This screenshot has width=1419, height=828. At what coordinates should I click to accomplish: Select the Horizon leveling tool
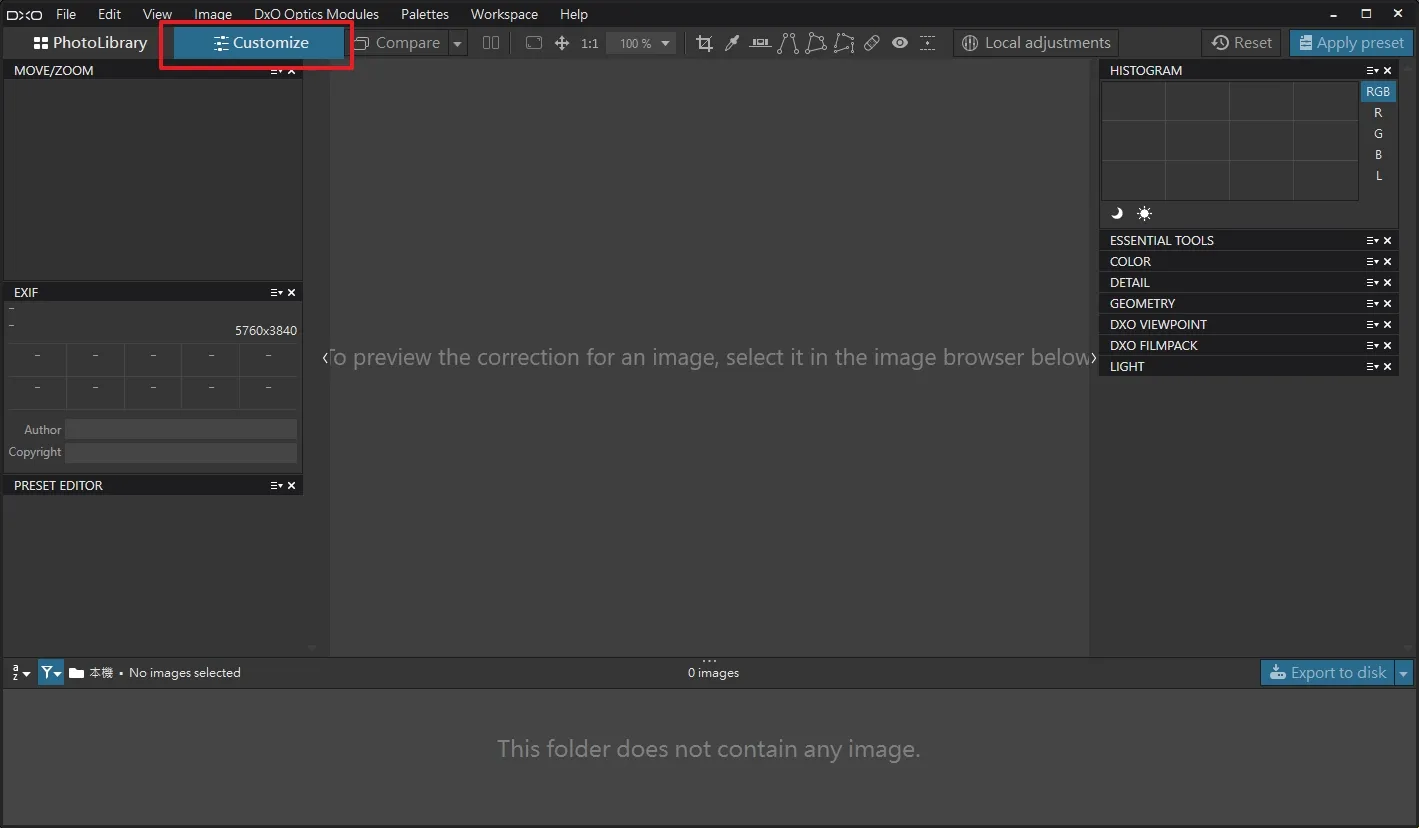[760, 43]
